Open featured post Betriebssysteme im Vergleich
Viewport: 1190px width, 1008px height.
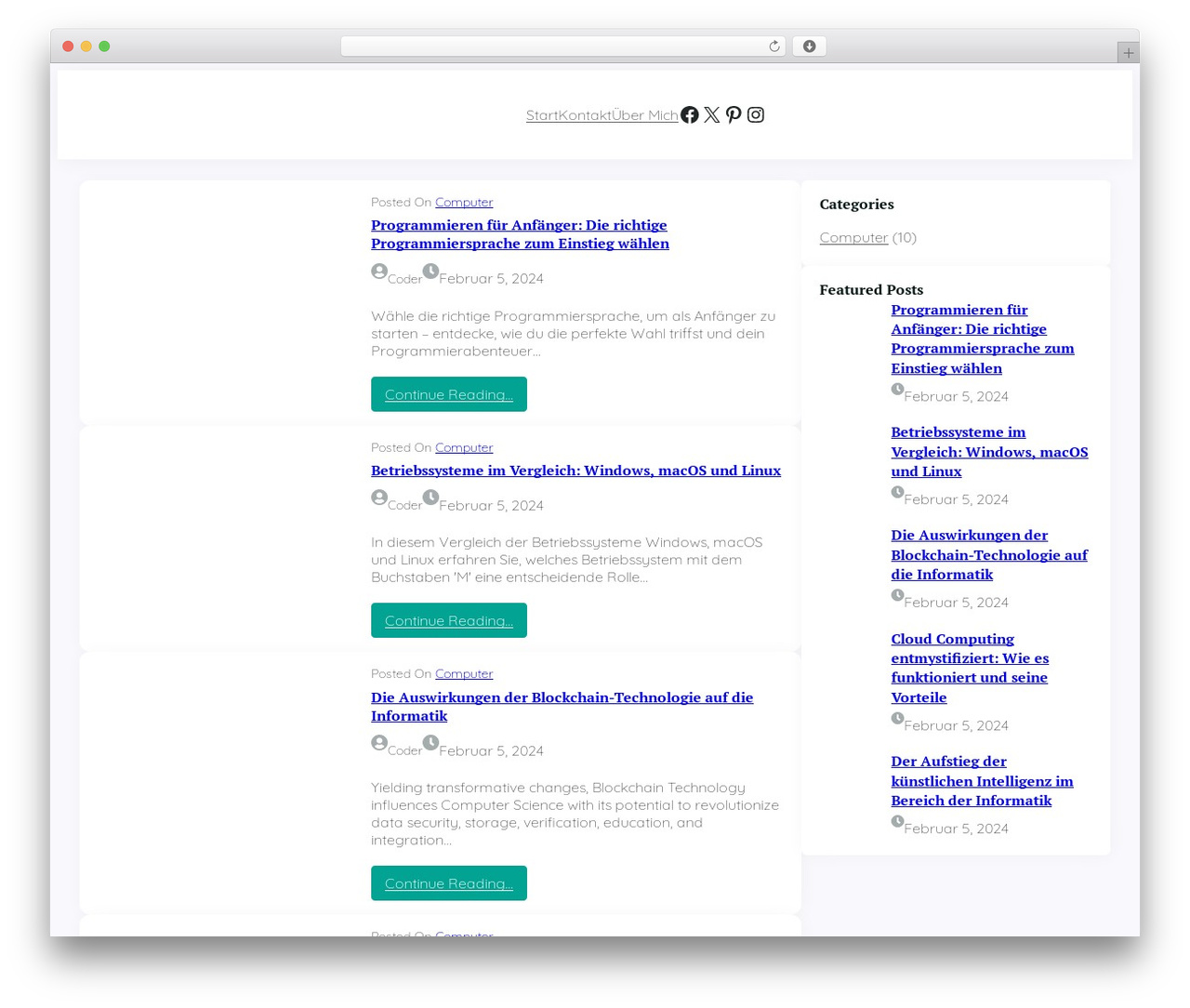(x=989, y=452)
